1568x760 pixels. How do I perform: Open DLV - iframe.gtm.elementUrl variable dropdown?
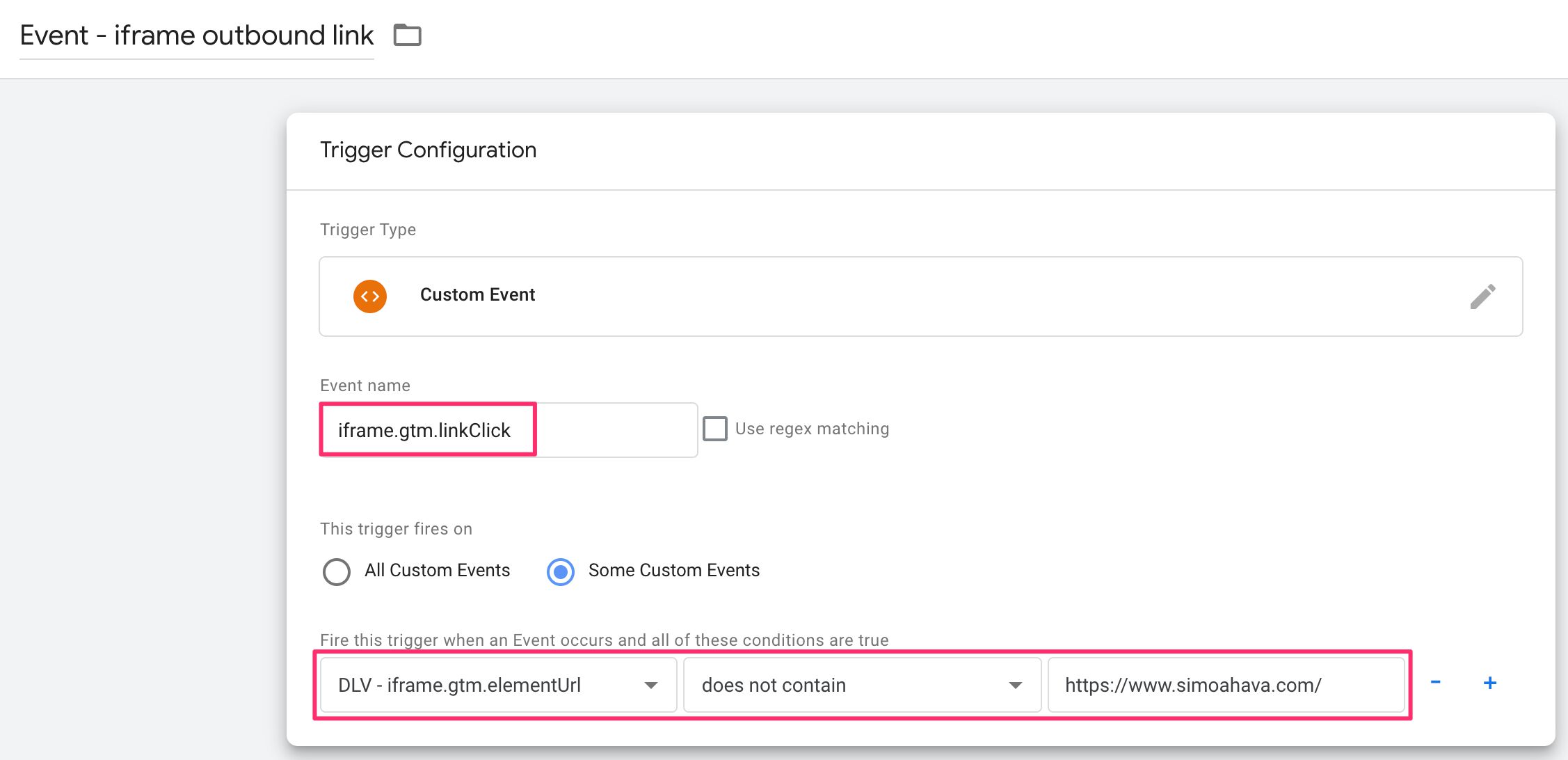498,685
